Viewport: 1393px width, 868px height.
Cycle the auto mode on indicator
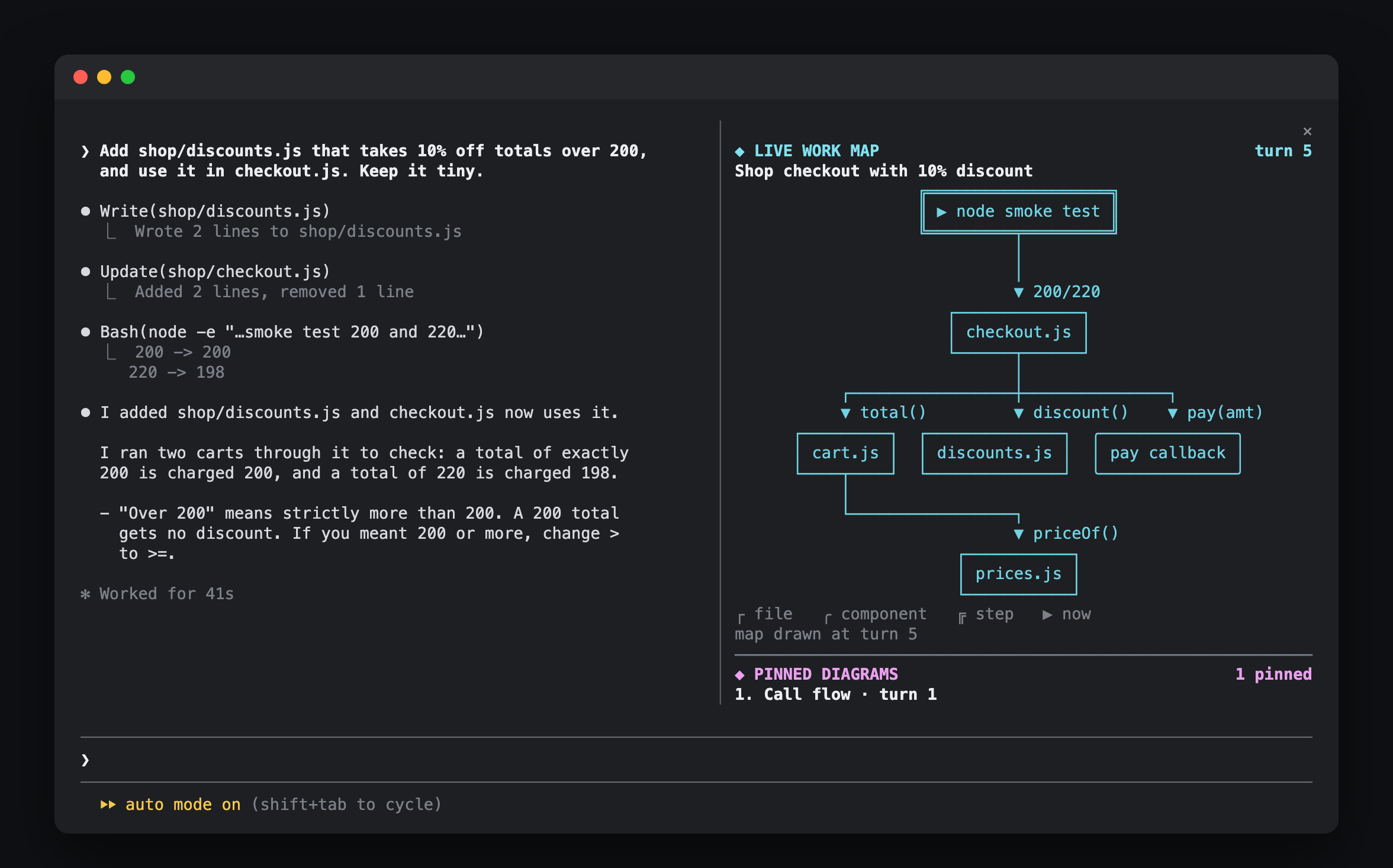[183, 805]
